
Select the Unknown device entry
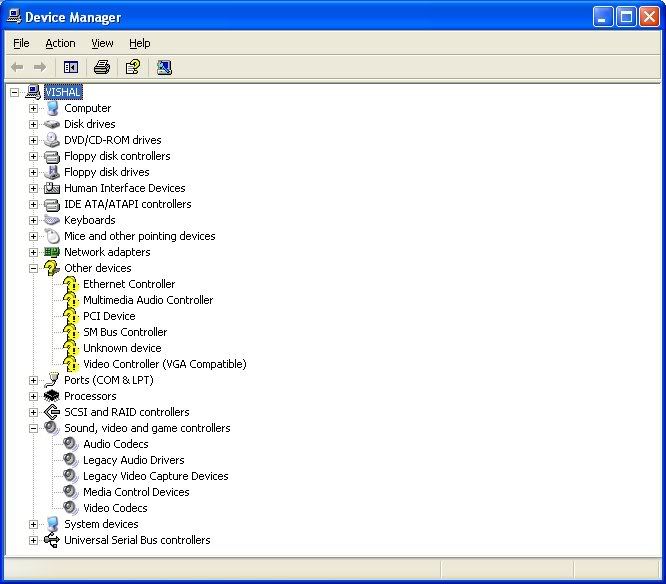coord(122,348)
